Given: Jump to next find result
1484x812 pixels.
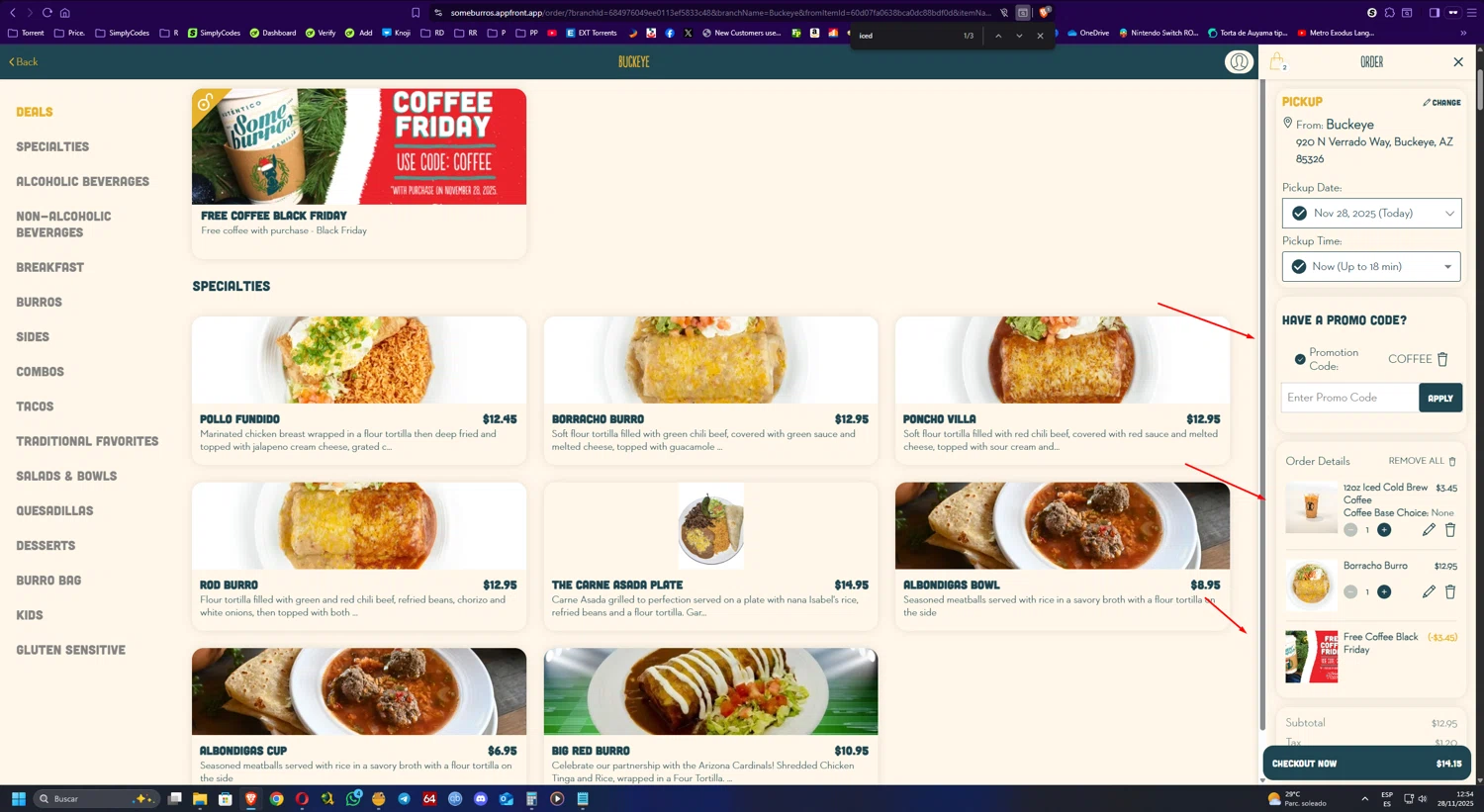Looking at the screenshot, I should tap(1019, 36).
